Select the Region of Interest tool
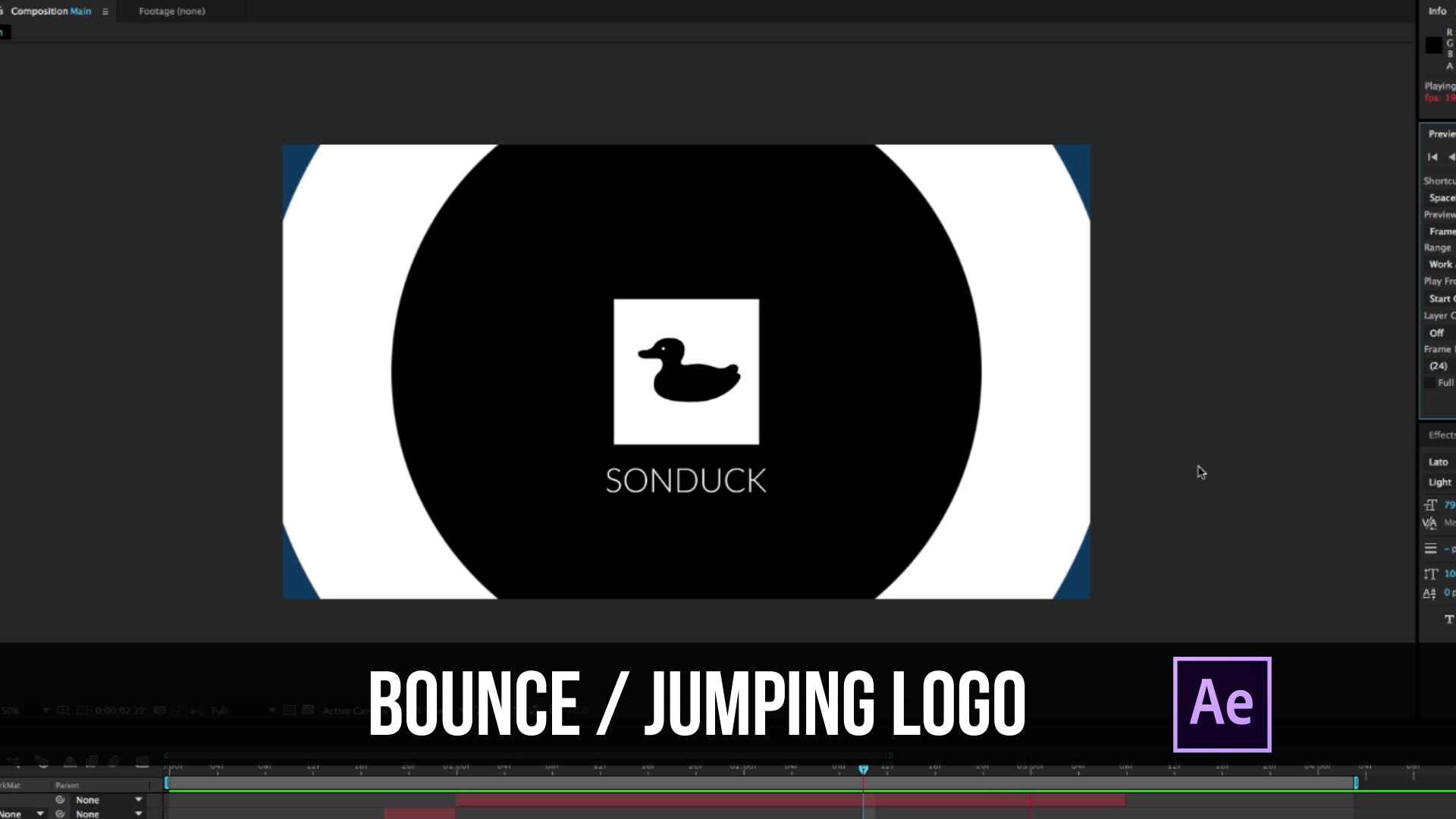Viewport: 1456px width, 819px height. pos(290,711)
